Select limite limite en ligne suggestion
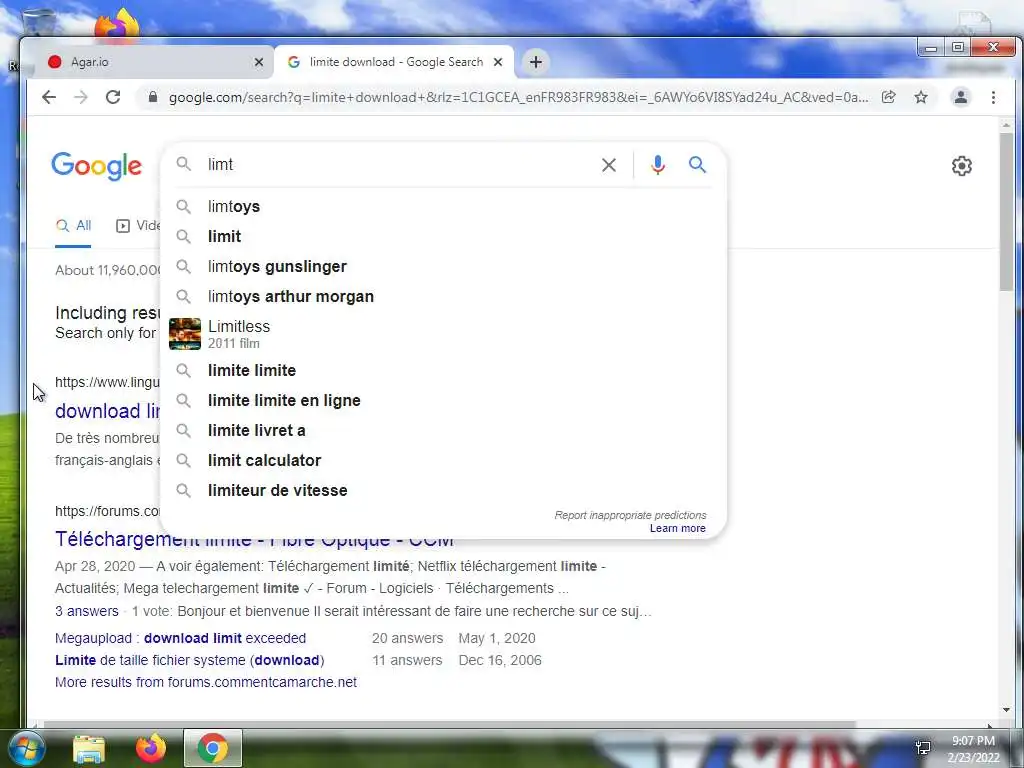Viewport: 1024px width, 768px height. (x=443, y=400)
